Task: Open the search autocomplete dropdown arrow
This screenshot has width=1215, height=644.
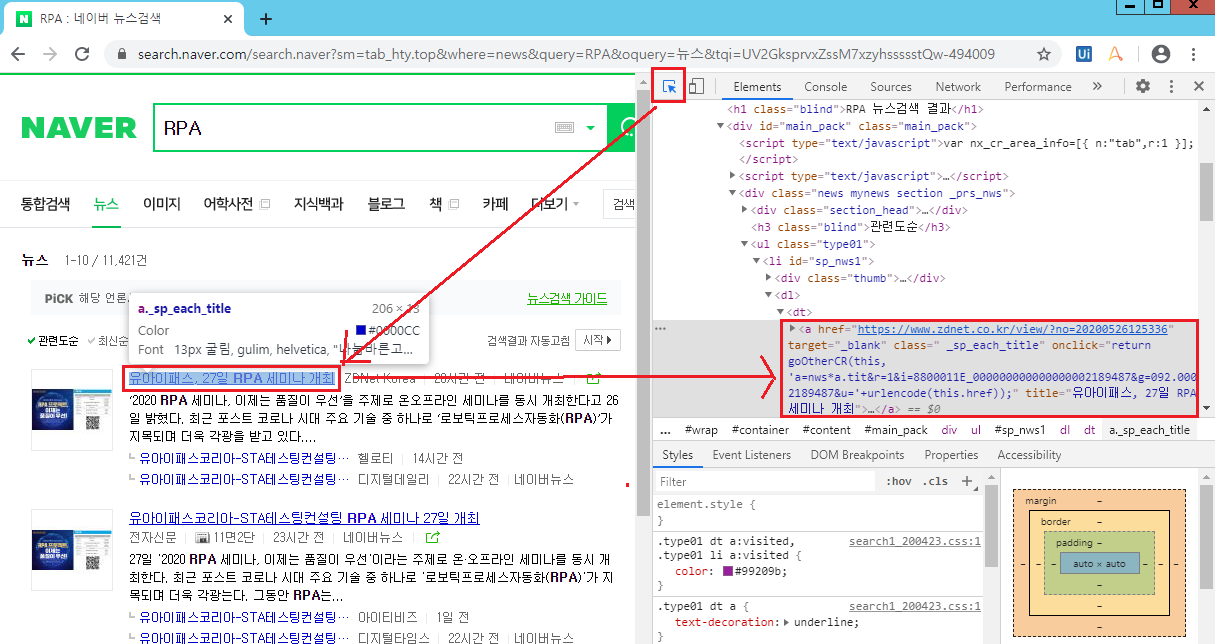Action: click(590, 128)
